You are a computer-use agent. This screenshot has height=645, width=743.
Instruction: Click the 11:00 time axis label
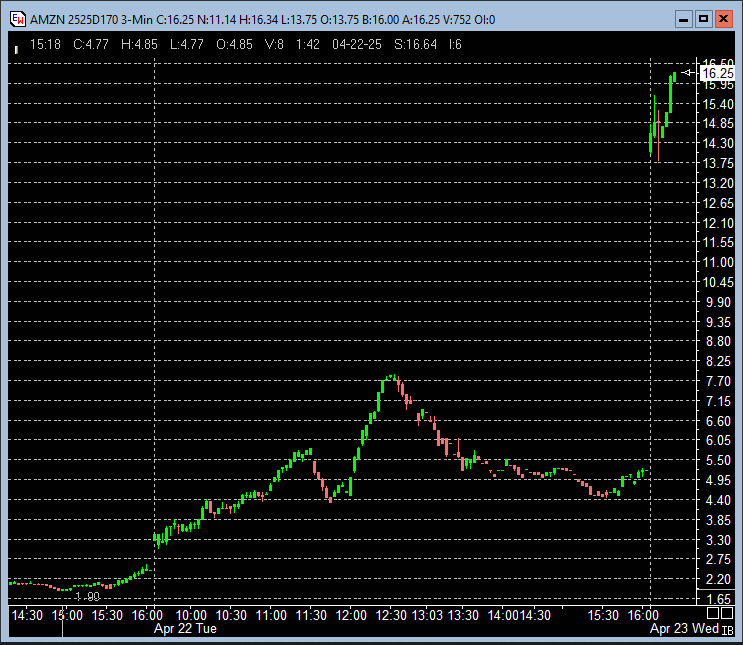click(271, 615)
